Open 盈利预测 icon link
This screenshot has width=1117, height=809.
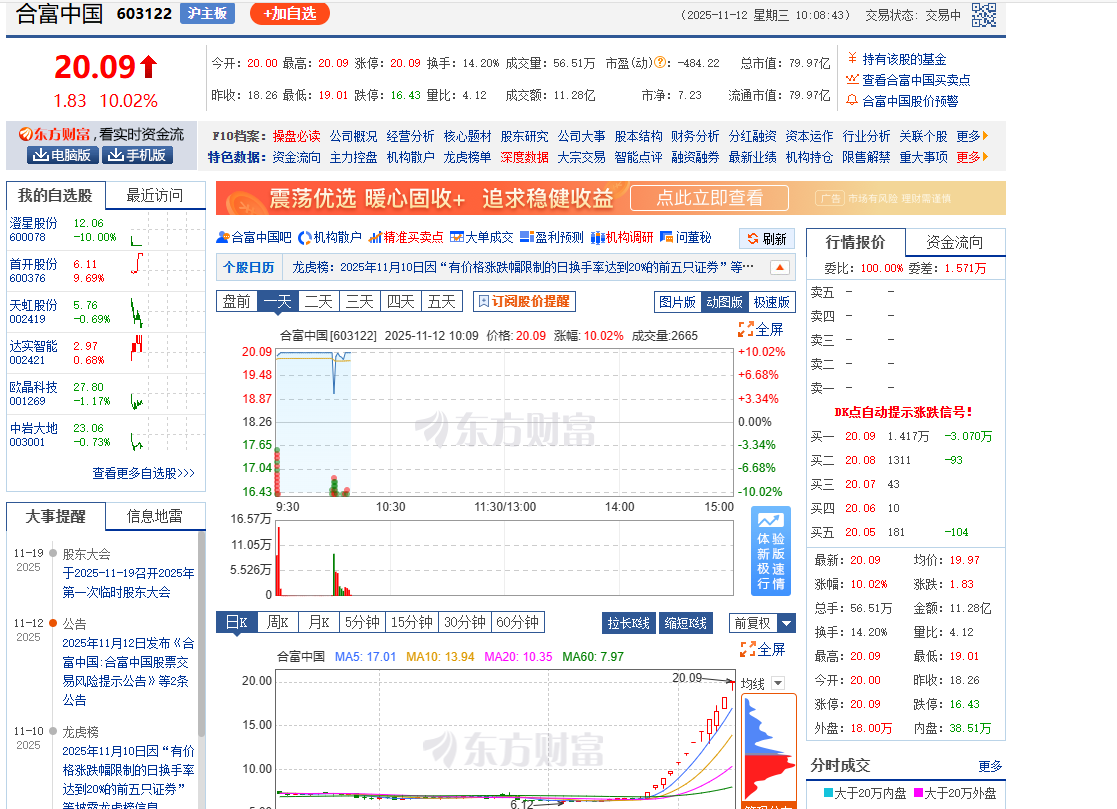pos(551,237)
